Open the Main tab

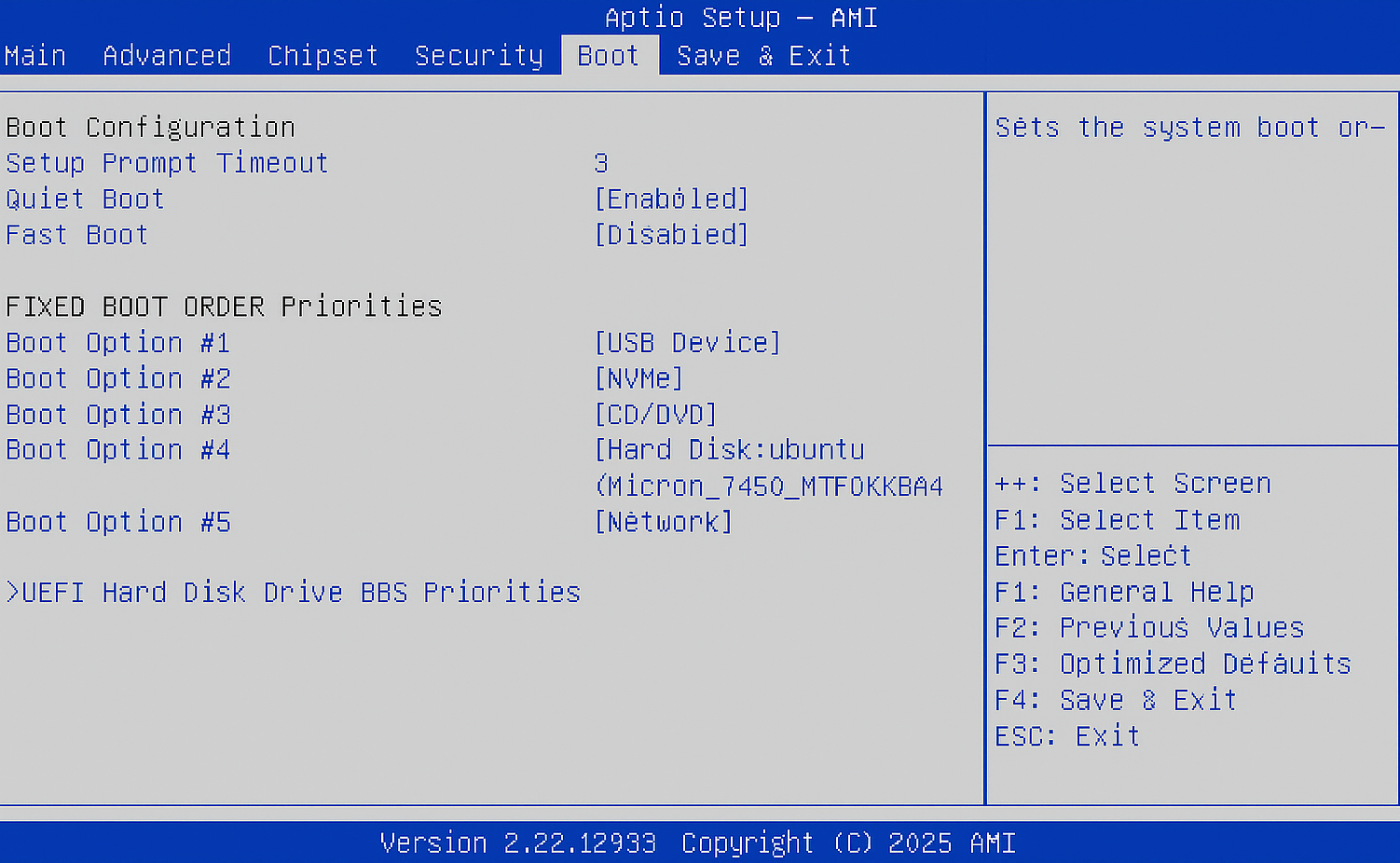tap(35, 56)
